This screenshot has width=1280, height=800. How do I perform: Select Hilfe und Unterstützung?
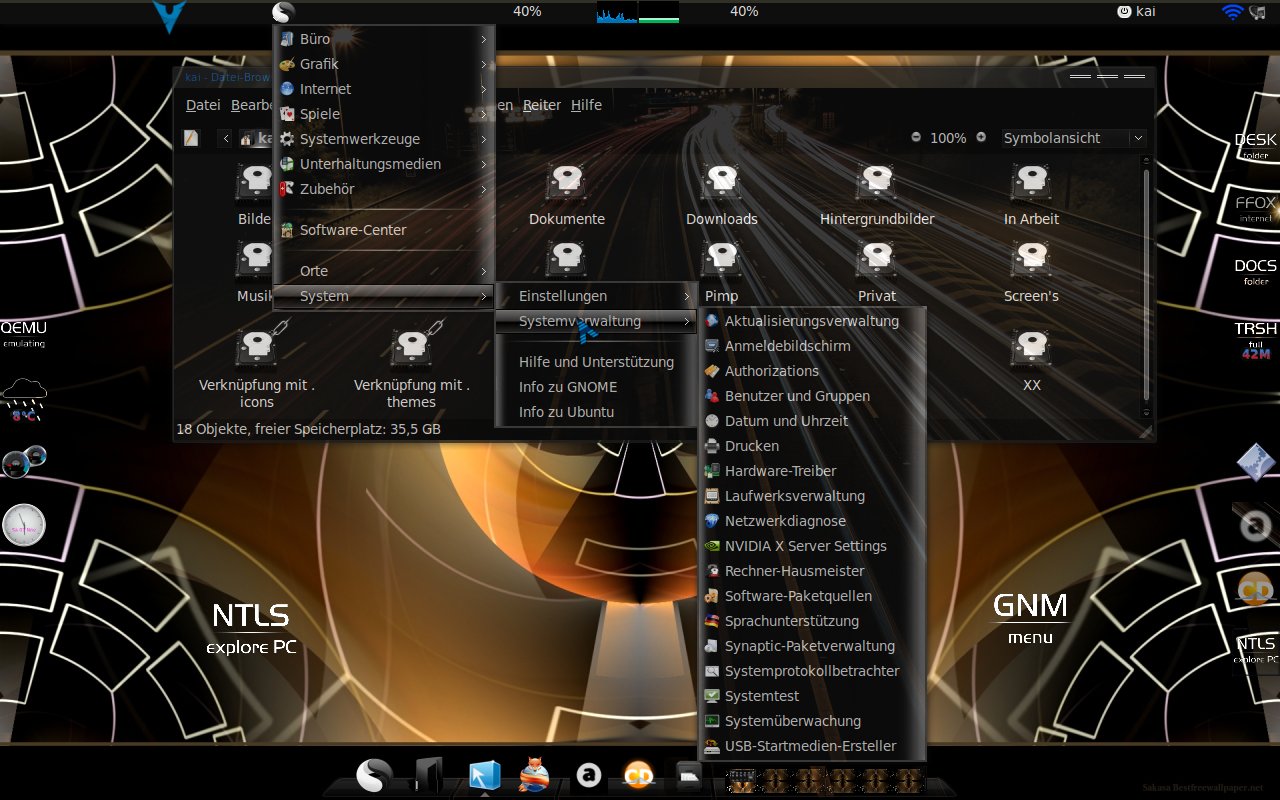click(x=596, y=362)
